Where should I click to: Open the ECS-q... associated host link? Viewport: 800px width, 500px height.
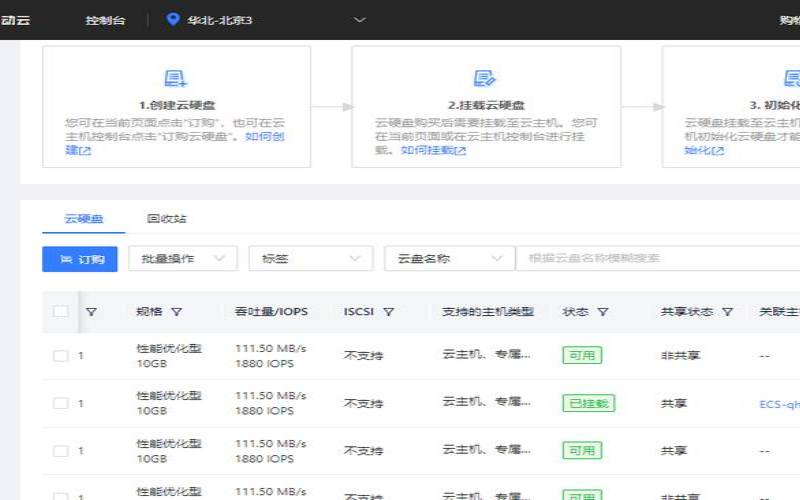pos(780,405)
